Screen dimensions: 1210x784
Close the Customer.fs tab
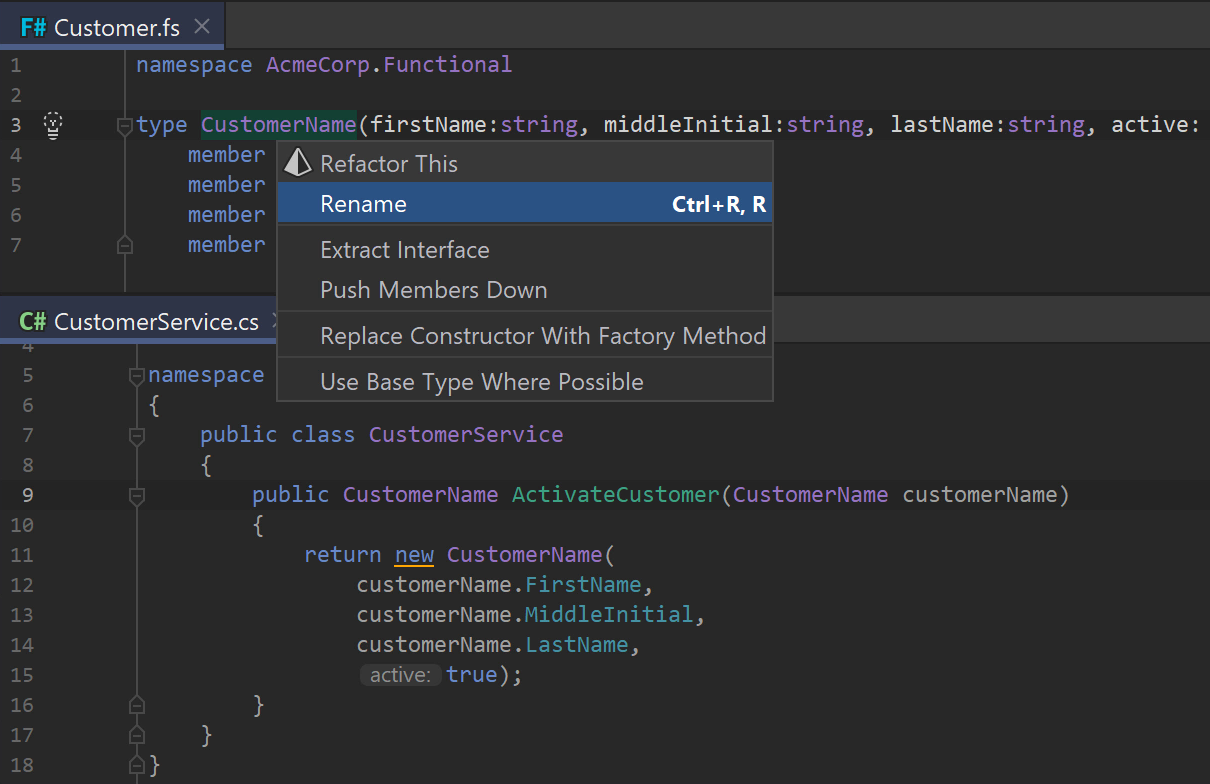coord(202,27)
